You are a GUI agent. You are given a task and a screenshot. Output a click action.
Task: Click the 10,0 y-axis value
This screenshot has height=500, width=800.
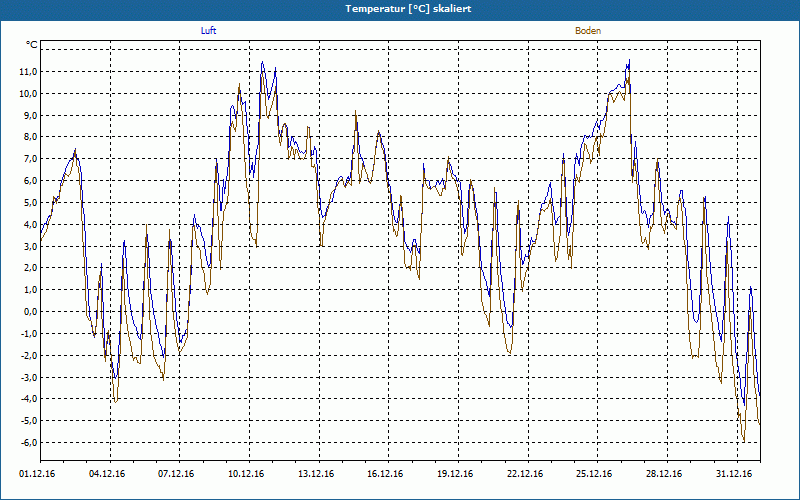tap(28, 93)
